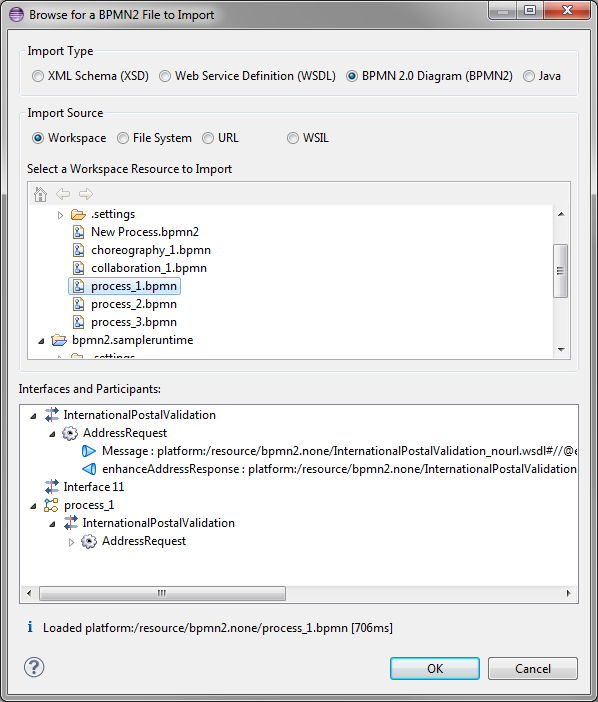Click the Cancel button
This screenshot has width=598, height=702.
(533, 668)
